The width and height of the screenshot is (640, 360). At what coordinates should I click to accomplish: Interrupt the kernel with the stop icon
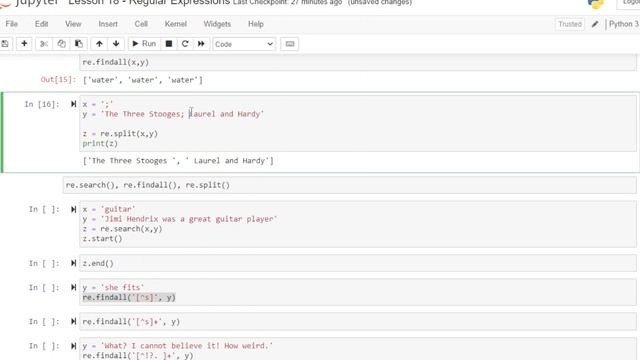(x=169, y=44)
